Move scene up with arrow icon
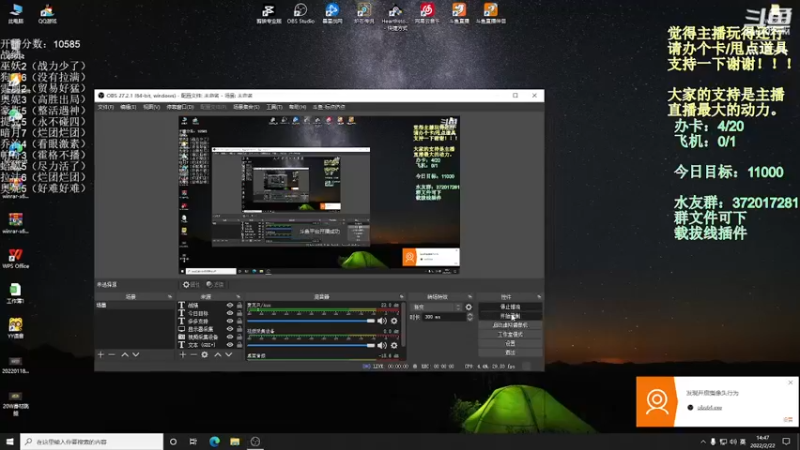The height and width of the screenshot is (450, 800). (x=125, y=355)
